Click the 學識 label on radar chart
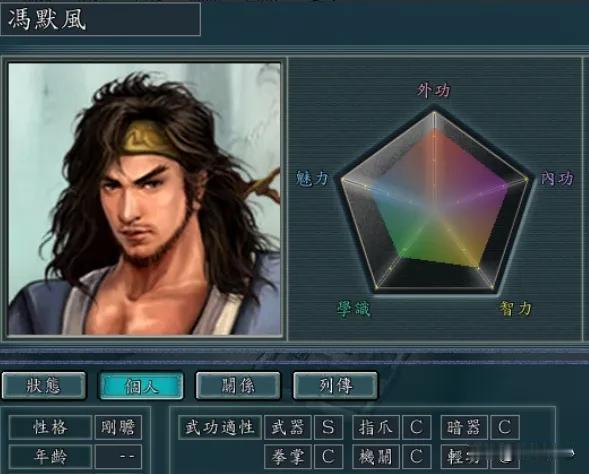The width and height of the screenshot is (589, 474). 353,309
